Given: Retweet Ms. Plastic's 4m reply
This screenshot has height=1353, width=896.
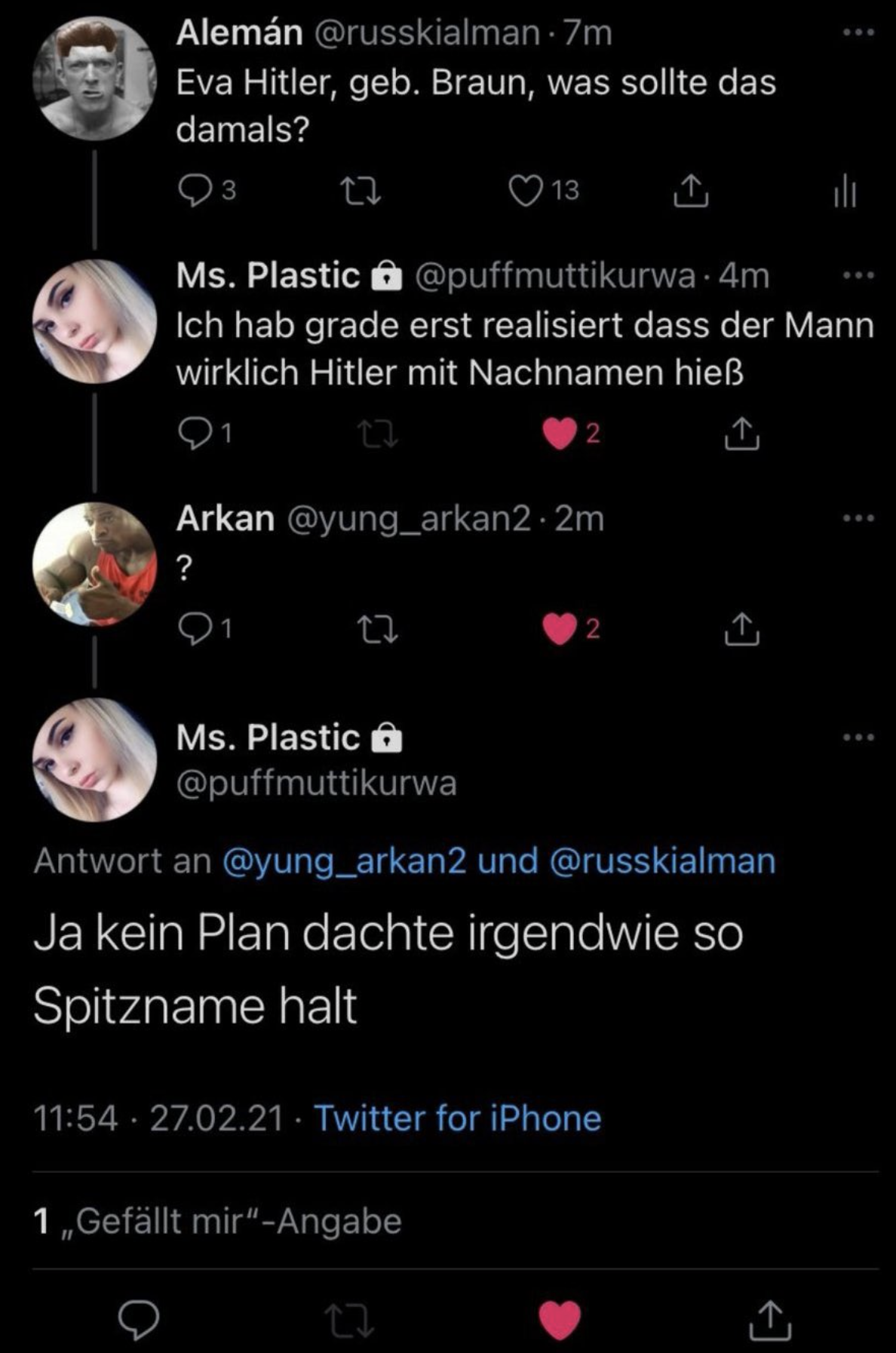Looking at the screenshot, I should click(x=379, y=434).
